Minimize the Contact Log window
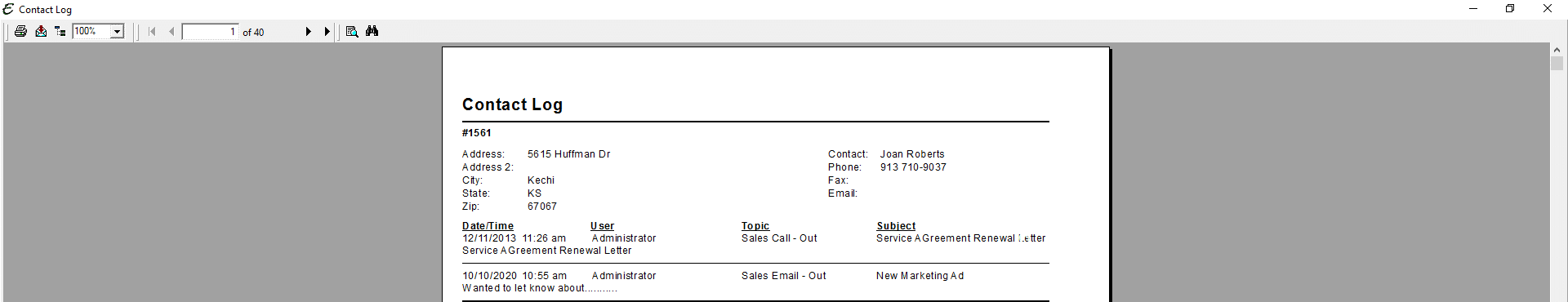 coord(1473,9)
